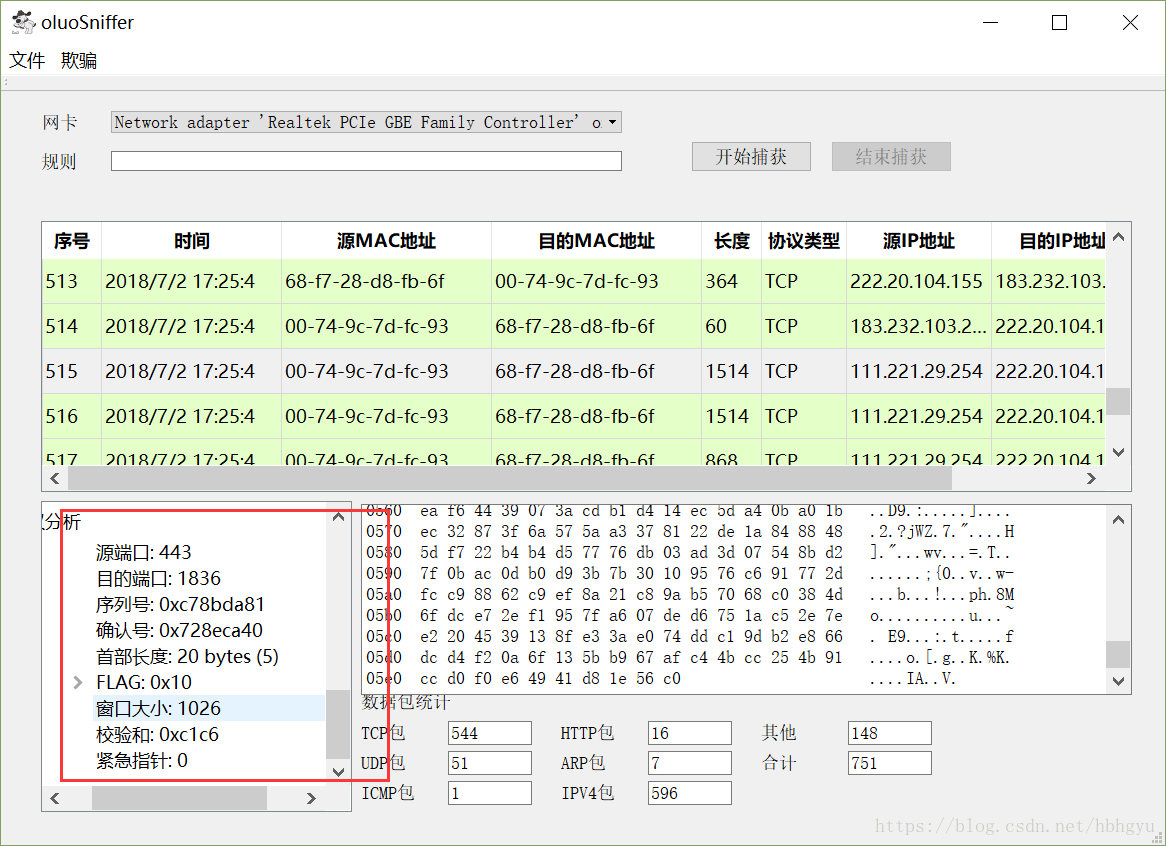Click the hex dump vertical scrollbar thumb
This screenshot has height=846, width=1166.
point(1118,654)
